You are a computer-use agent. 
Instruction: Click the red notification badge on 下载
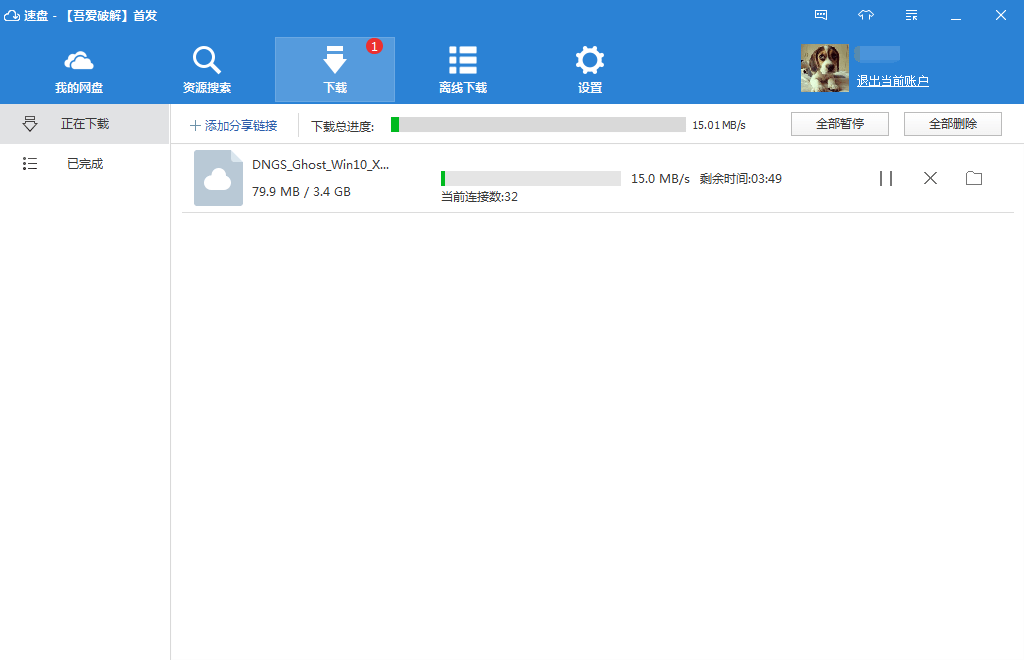click(374, 46)
